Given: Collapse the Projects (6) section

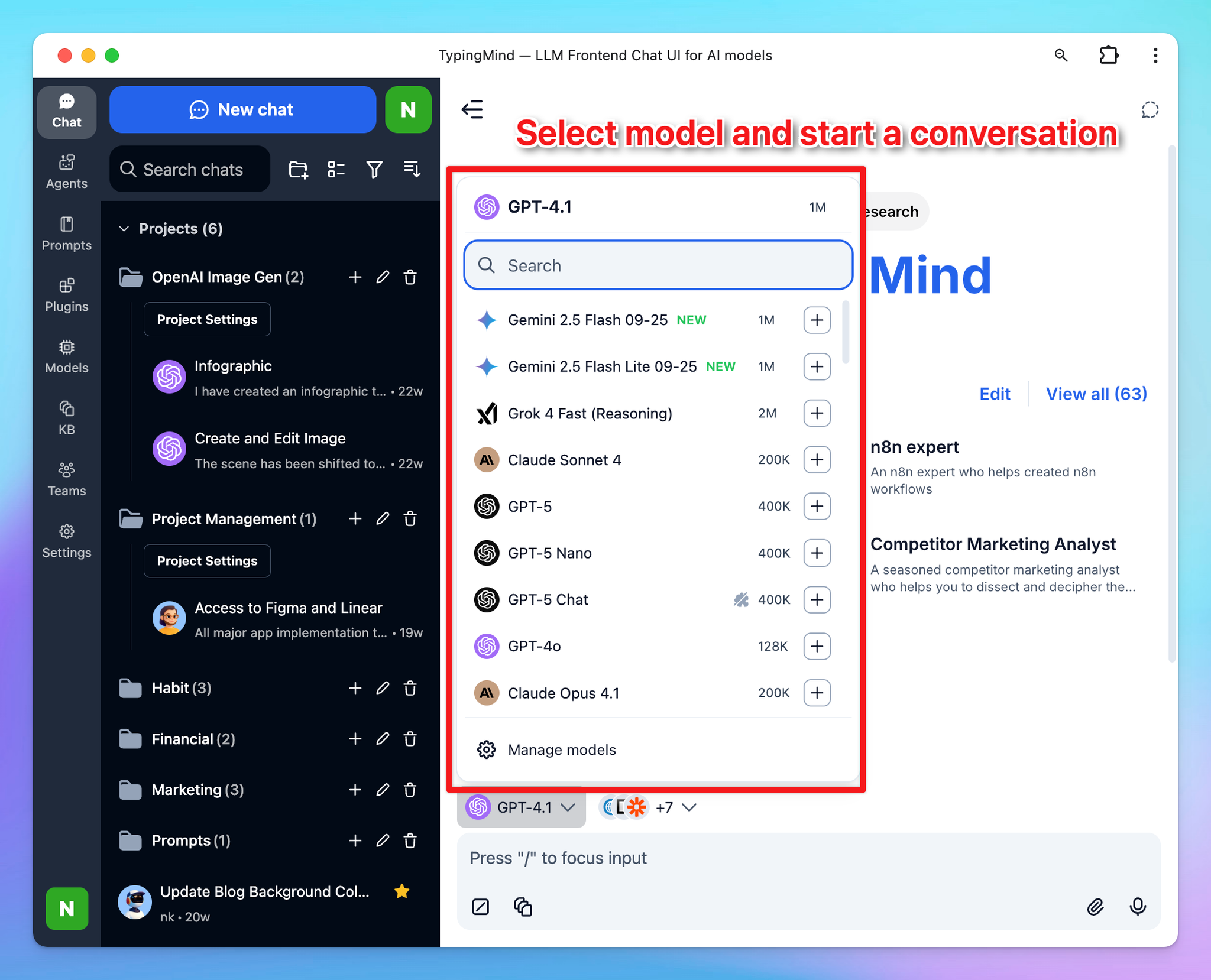Looking at the screenshot, I should (x=124, y=229).
